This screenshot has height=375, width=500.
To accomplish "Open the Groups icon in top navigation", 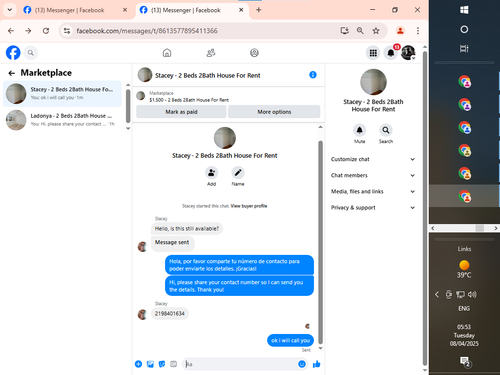I will pos(254,53).
